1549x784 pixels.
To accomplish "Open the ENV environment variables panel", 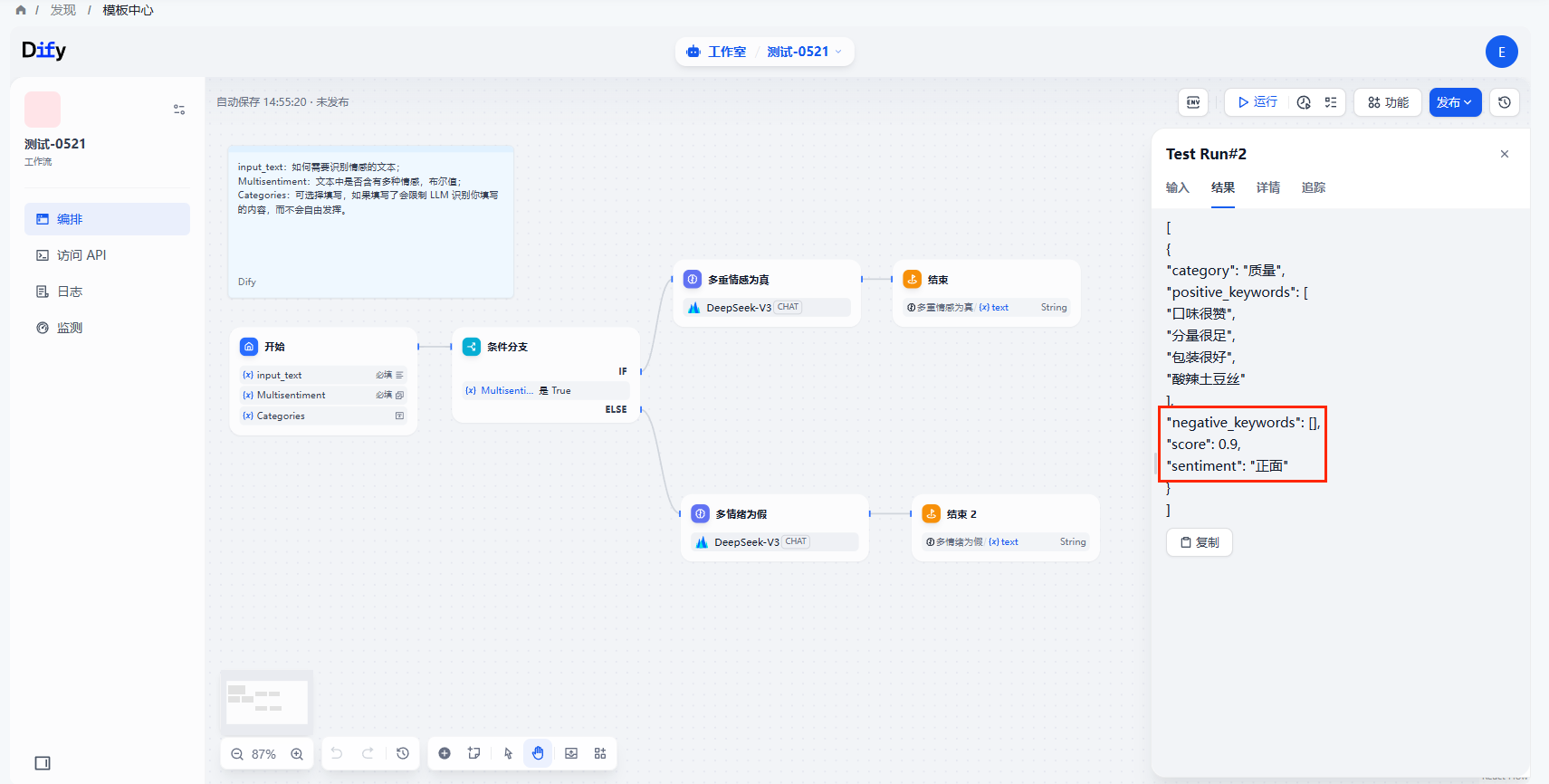I will click(1193, 102).
